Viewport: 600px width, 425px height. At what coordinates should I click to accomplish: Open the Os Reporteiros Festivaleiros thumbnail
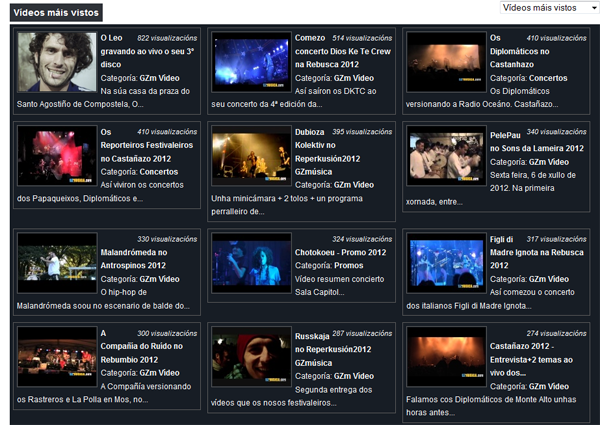(x=56, y=157)
